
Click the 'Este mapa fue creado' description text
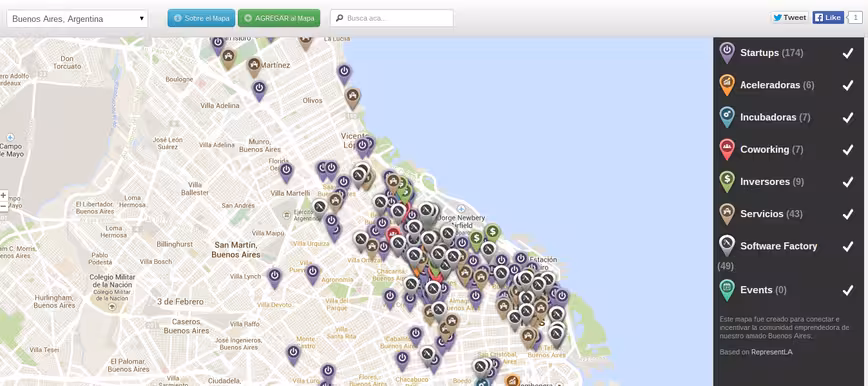pos(784,327)
